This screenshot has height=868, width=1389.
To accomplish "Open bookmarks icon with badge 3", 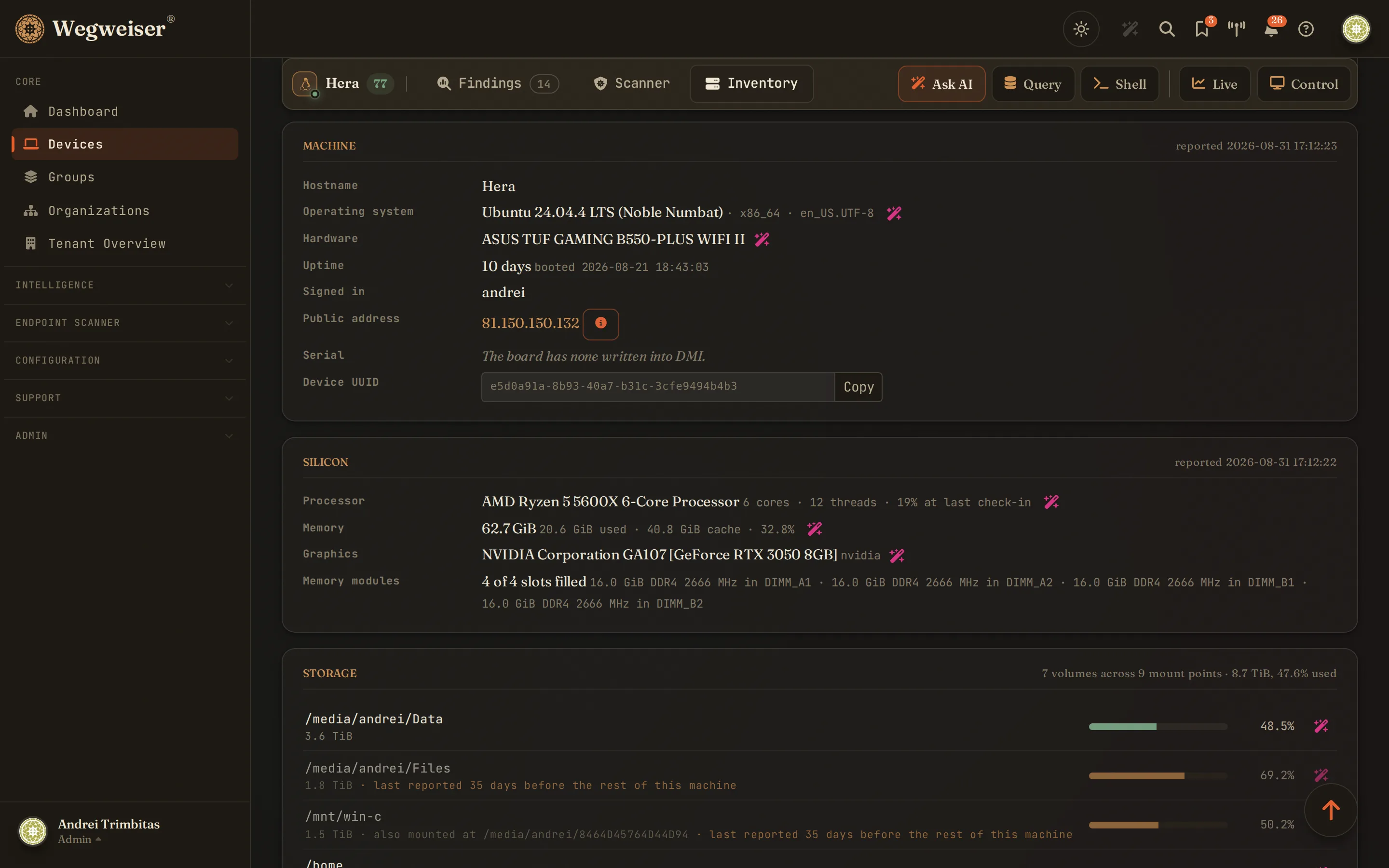I will tap(1202, 29).
